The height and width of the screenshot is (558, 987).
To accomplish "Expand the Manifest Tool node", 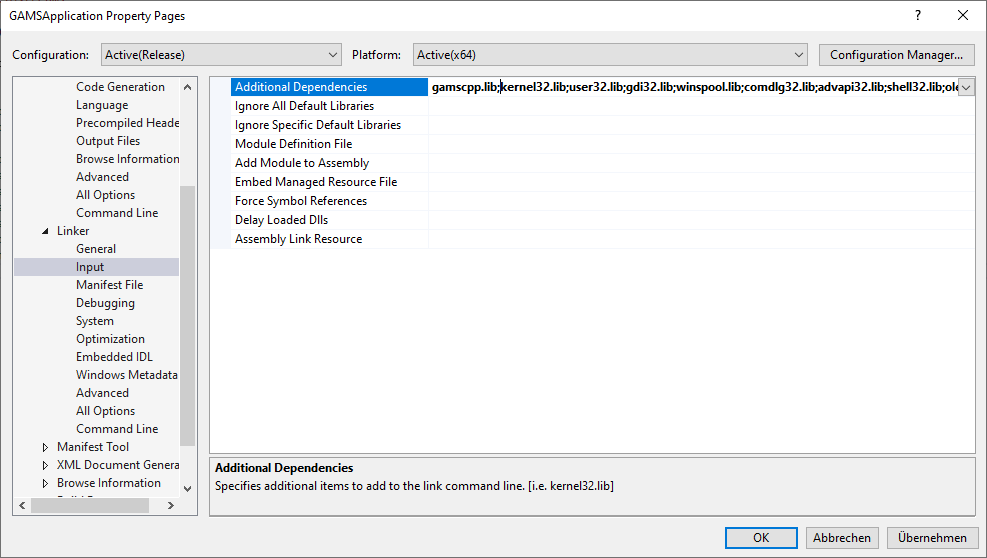I will [x=46, y=447].
